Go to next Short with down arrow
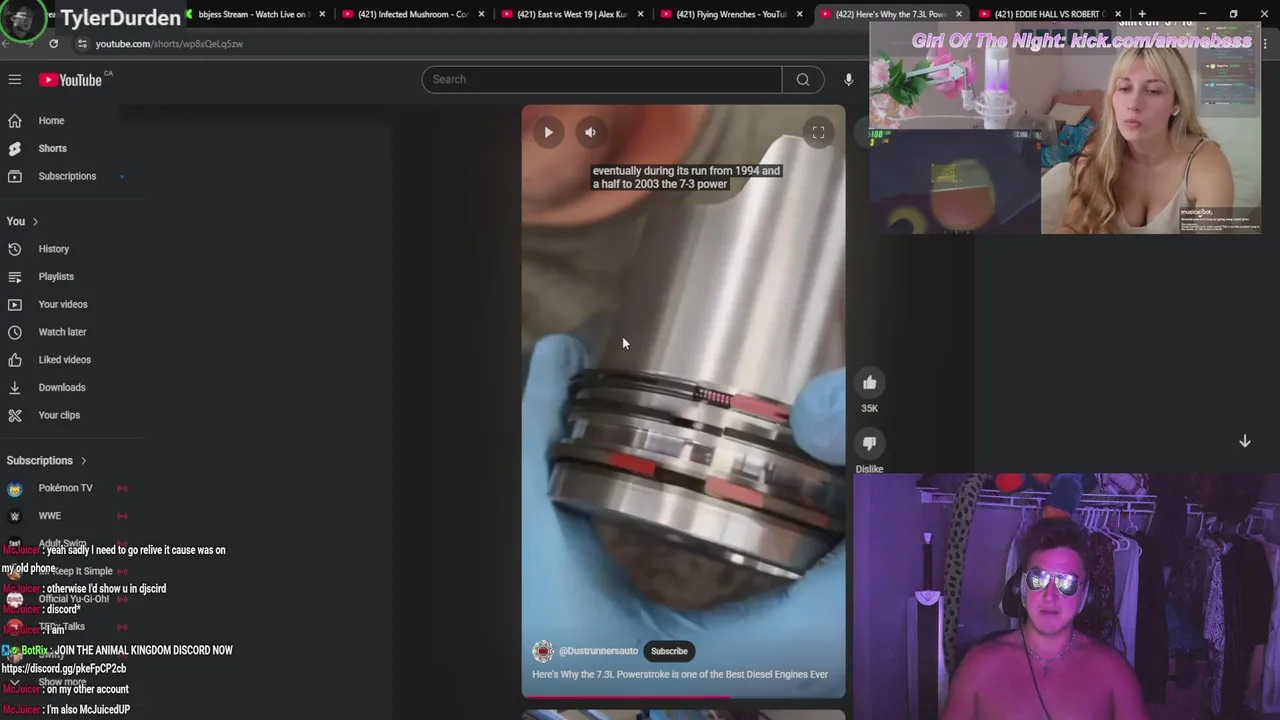 [x=1245, y=441]
